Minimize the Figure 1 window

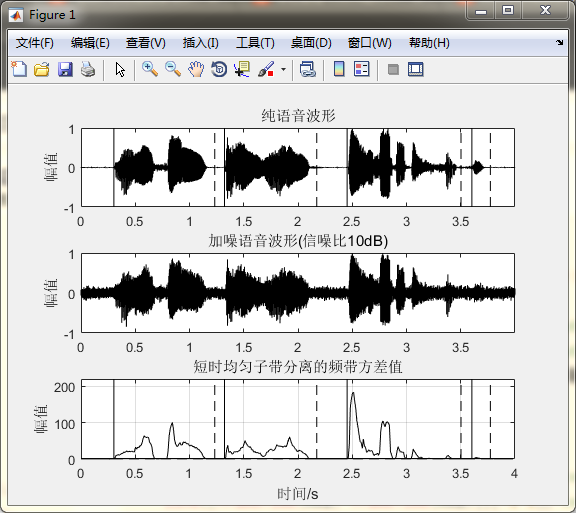pos(481,11)
